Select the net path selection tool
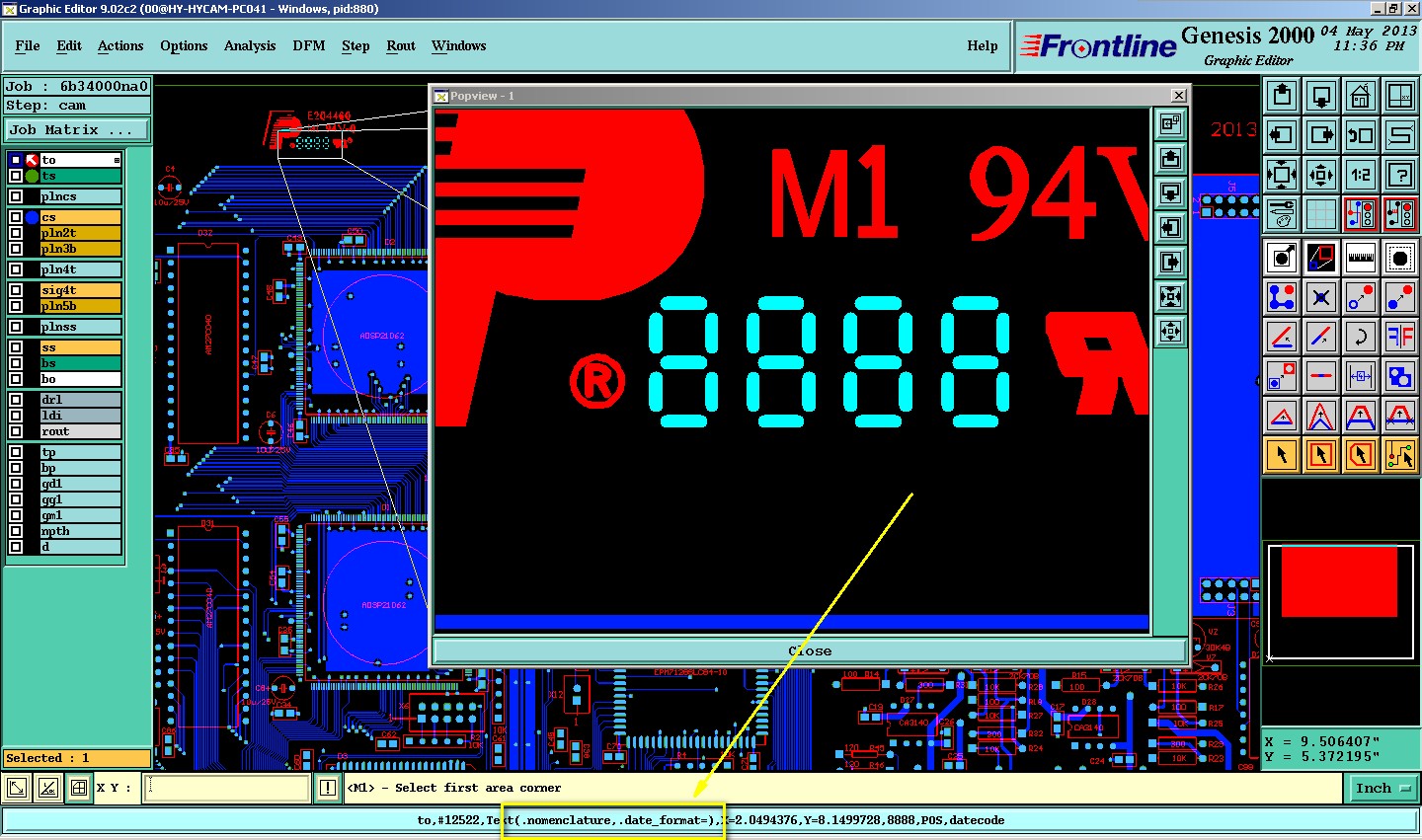This screenshot has width=1422, height=840. pyautogui.click(x=1400, y=455)
